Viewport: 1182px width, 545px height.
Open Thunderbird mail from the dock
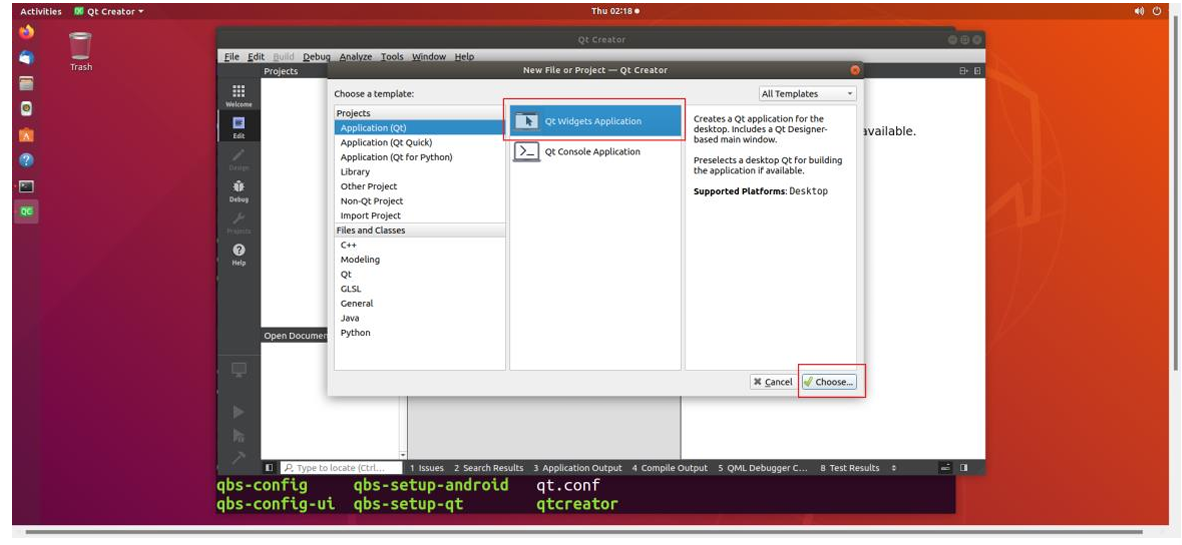[26, 58]
